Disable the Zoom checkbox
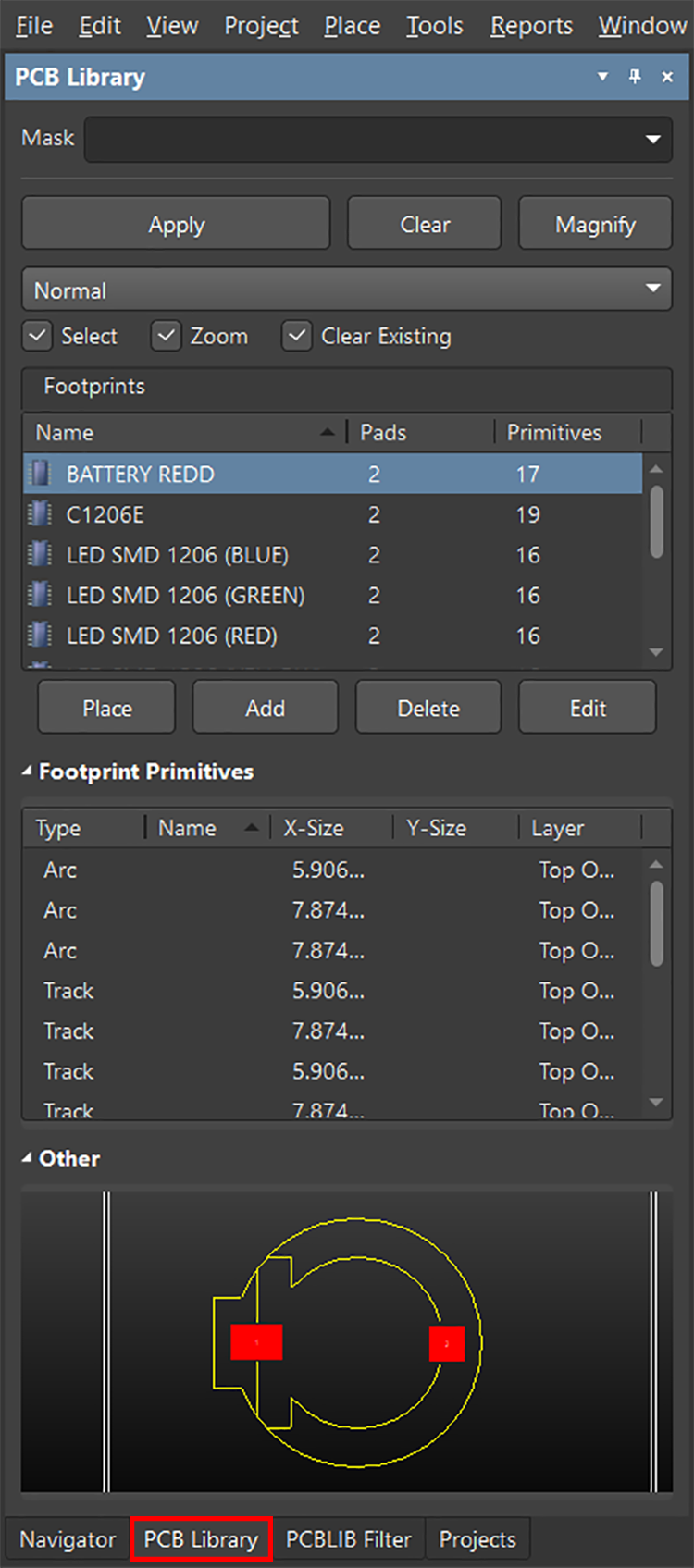This screenshot has height=1568, width=694. [166, 336]
